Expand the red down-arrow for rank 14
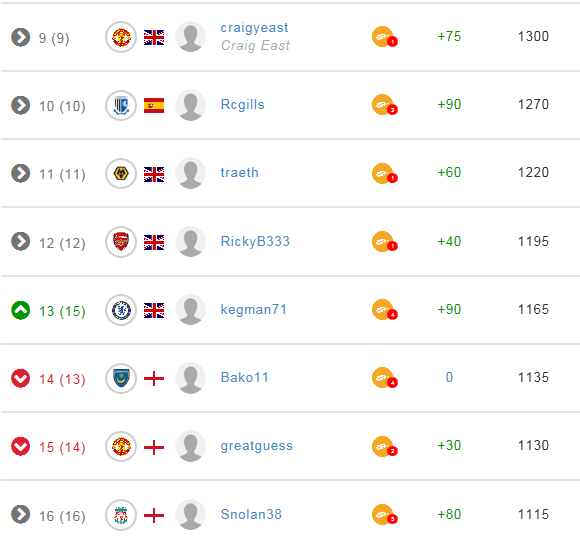The height and width of the screenshot is (548, 580). [20, 379]
